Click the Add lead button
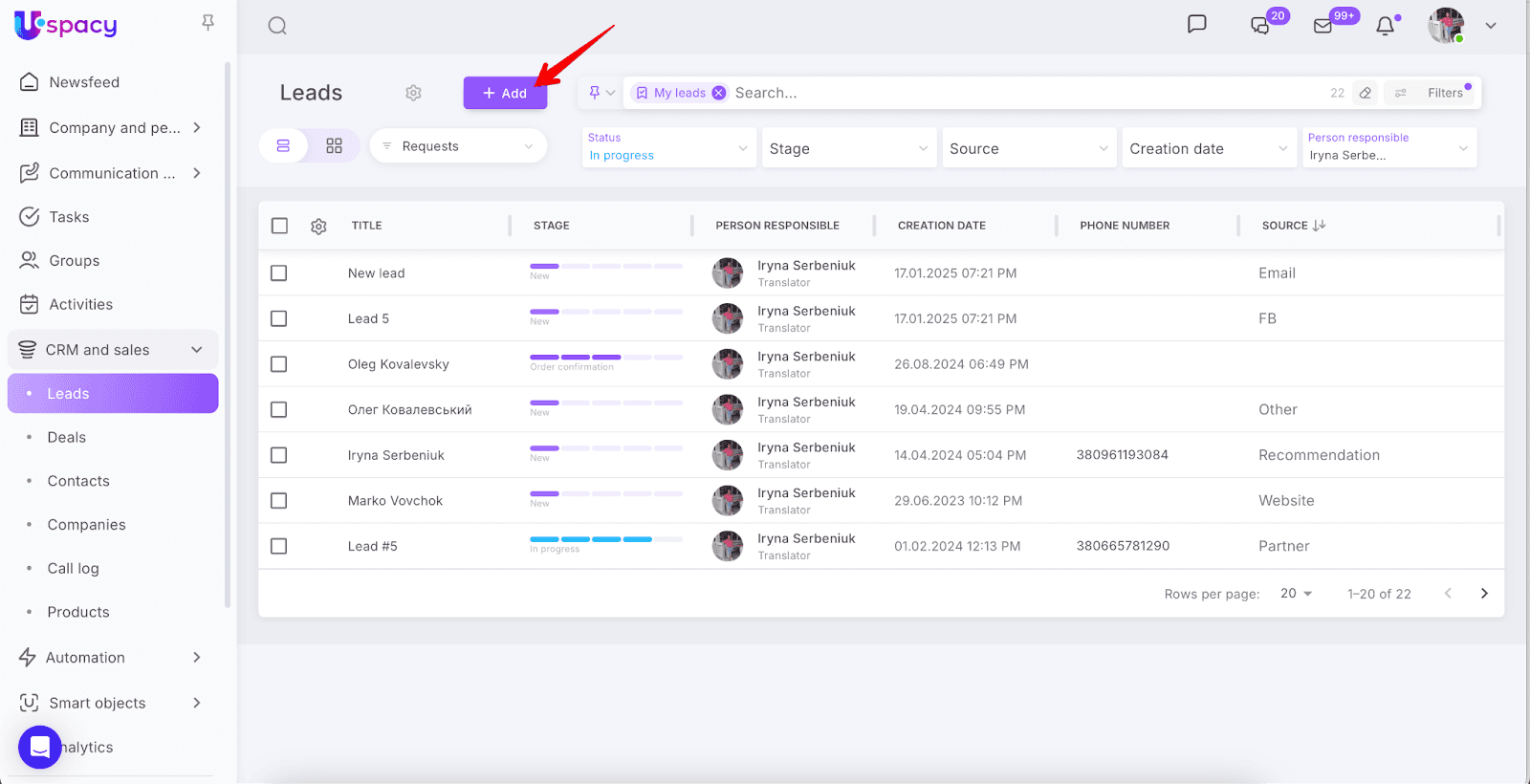This screenshot has width=1530, height=784. coord(505,93)
